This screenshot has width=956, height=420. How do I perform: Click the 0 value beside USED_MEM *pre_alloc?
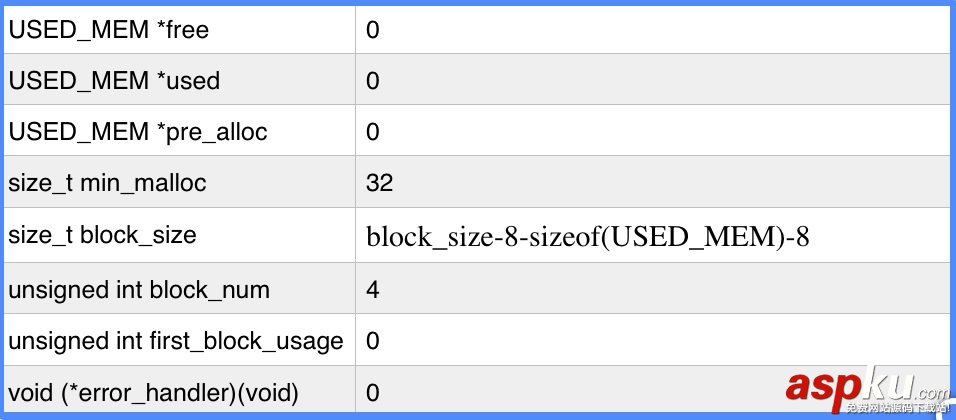coord(373,132)
